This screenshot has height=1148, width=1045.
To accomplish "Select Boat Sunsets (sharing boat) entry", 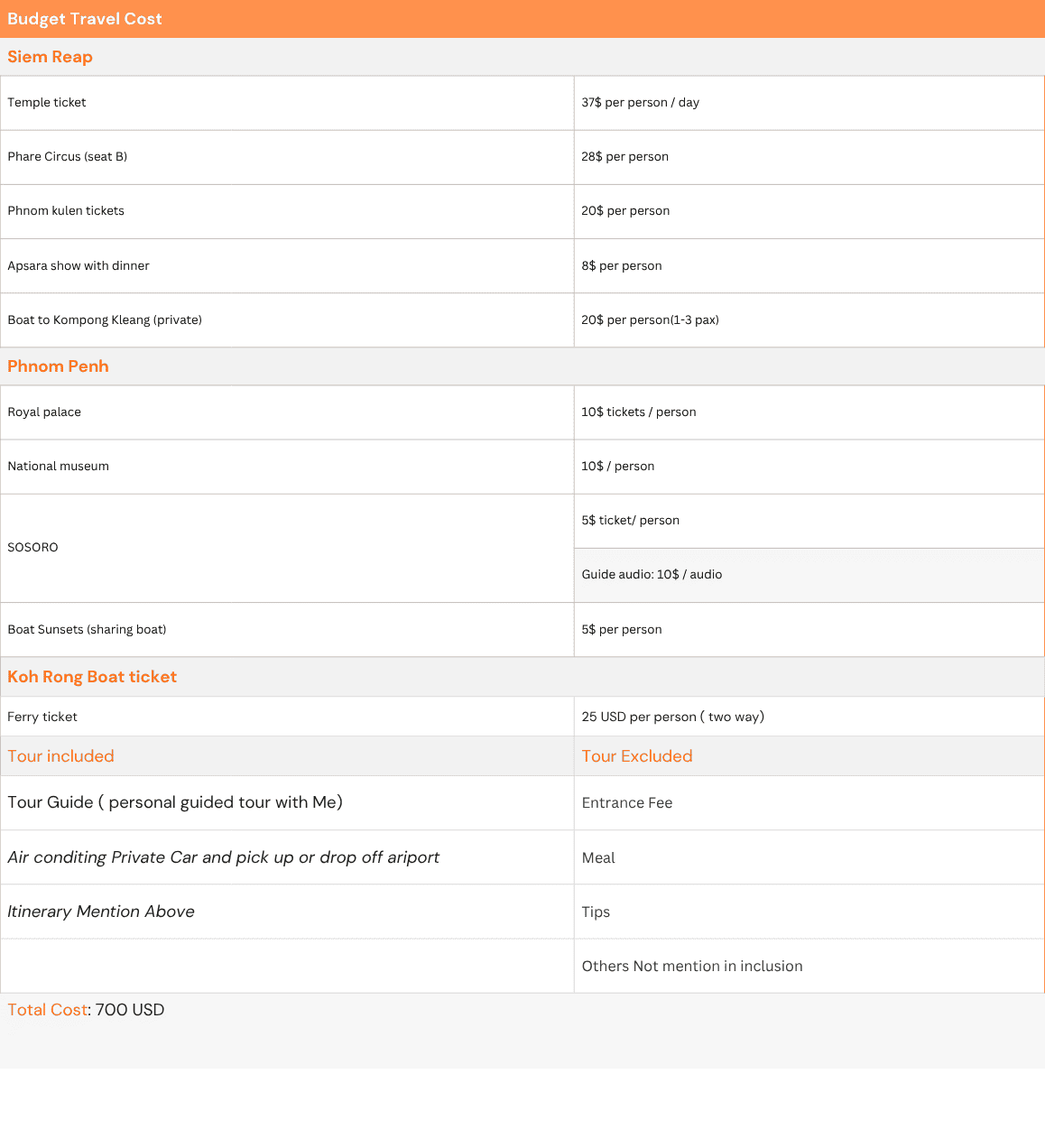I will coord(87,630).
